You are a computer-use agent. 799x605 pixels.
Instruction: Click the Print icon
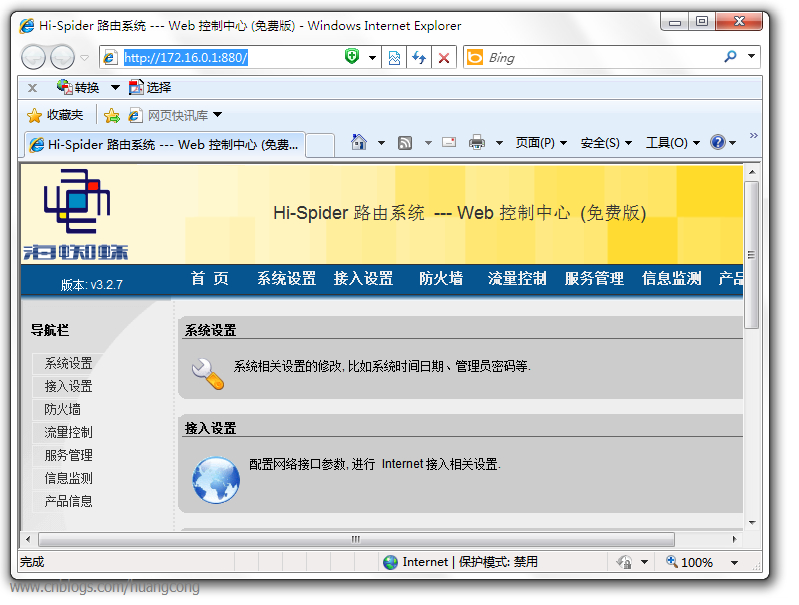click(477, 142)
